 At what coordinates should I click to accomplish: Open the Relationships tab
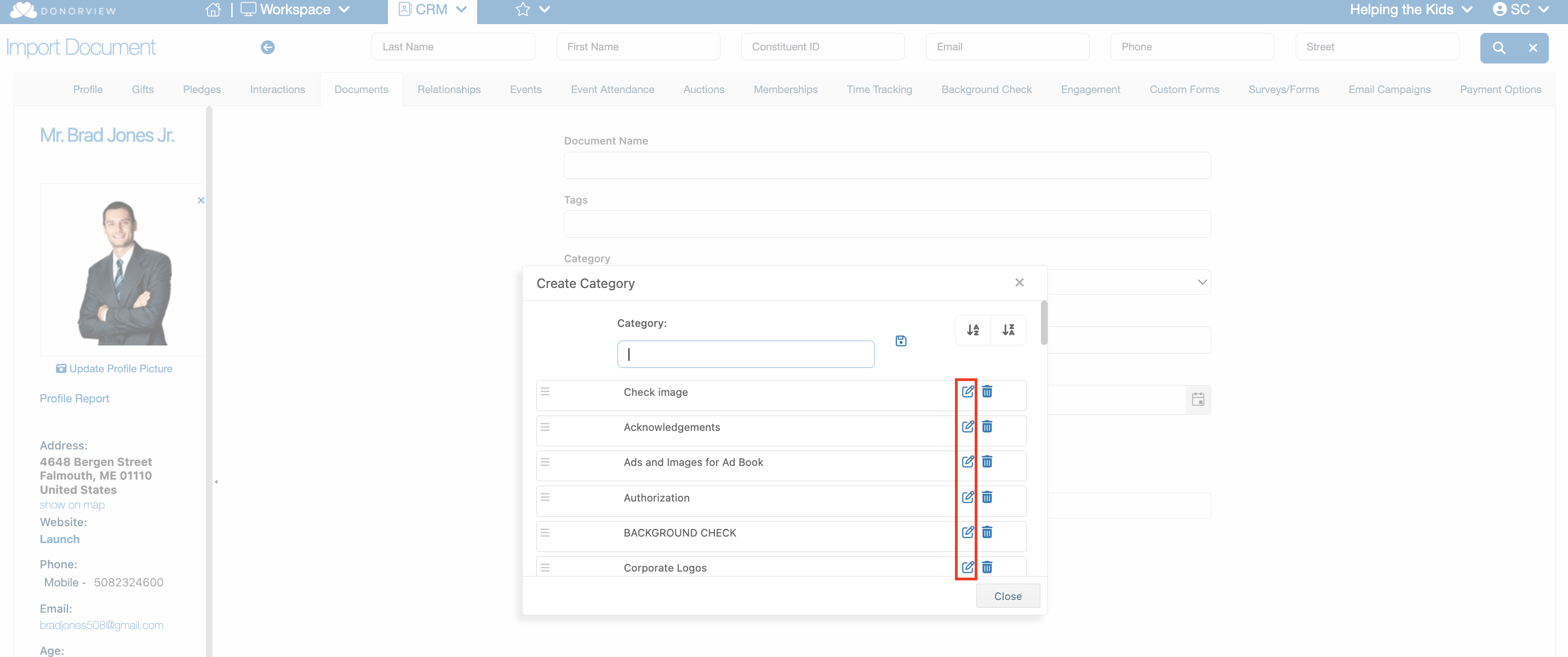[449, 89]
